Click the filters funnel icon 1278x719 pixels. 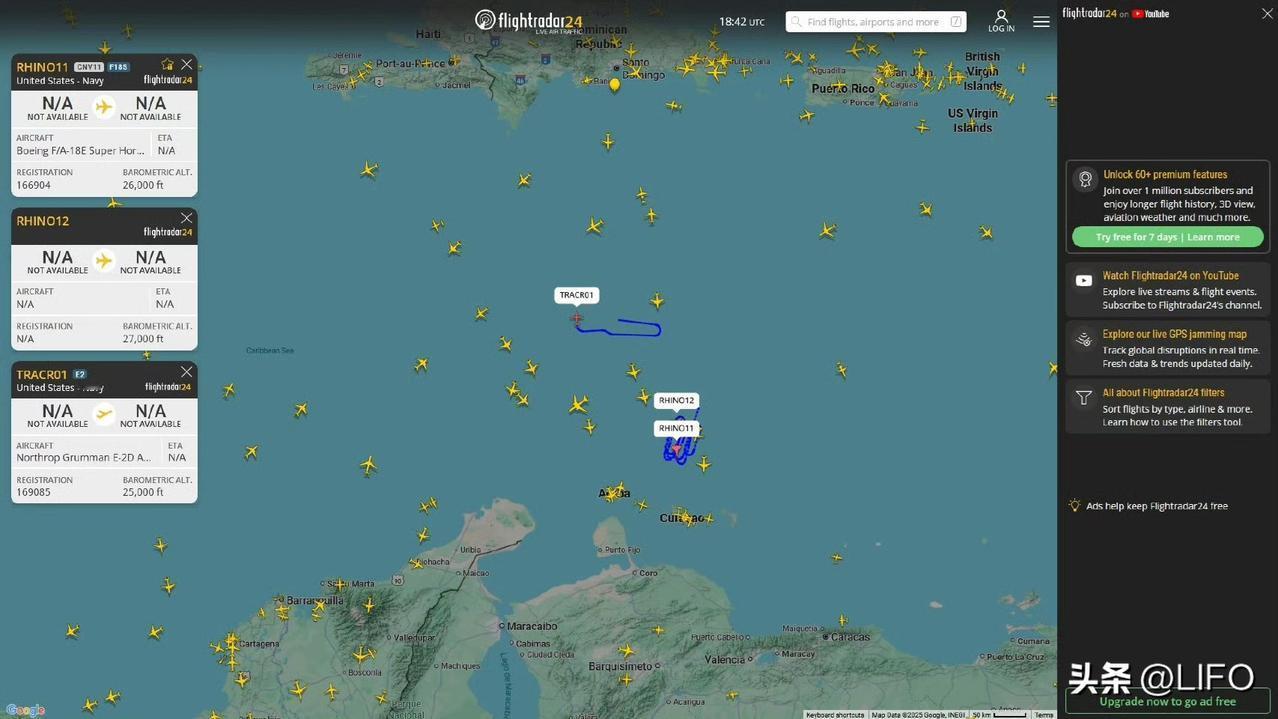pos(1084,397)
